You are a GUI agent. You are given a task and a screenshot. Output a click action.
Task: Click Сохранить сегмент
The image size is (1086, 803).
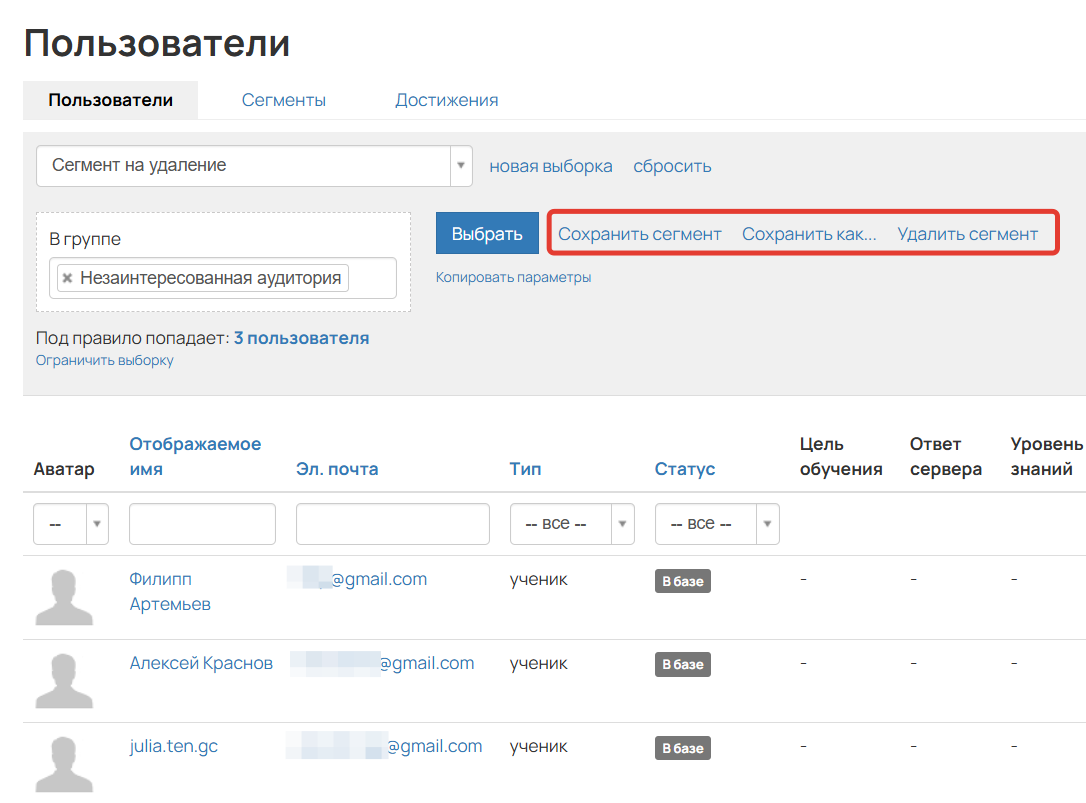pos(641,233)
